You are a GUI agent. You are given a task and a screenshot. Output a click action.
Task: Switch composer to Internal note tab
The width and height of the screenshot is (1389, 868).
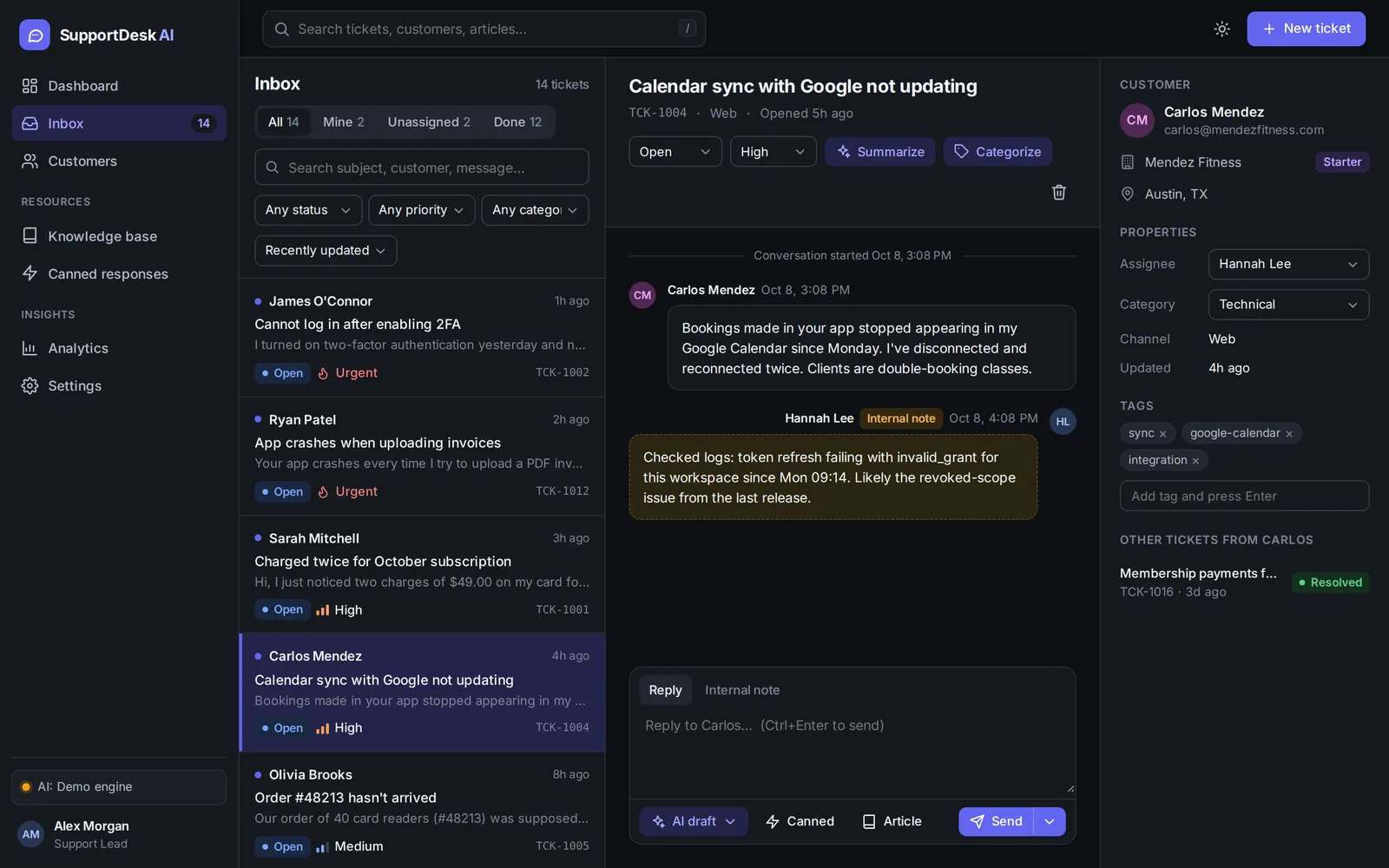[742, 690]
